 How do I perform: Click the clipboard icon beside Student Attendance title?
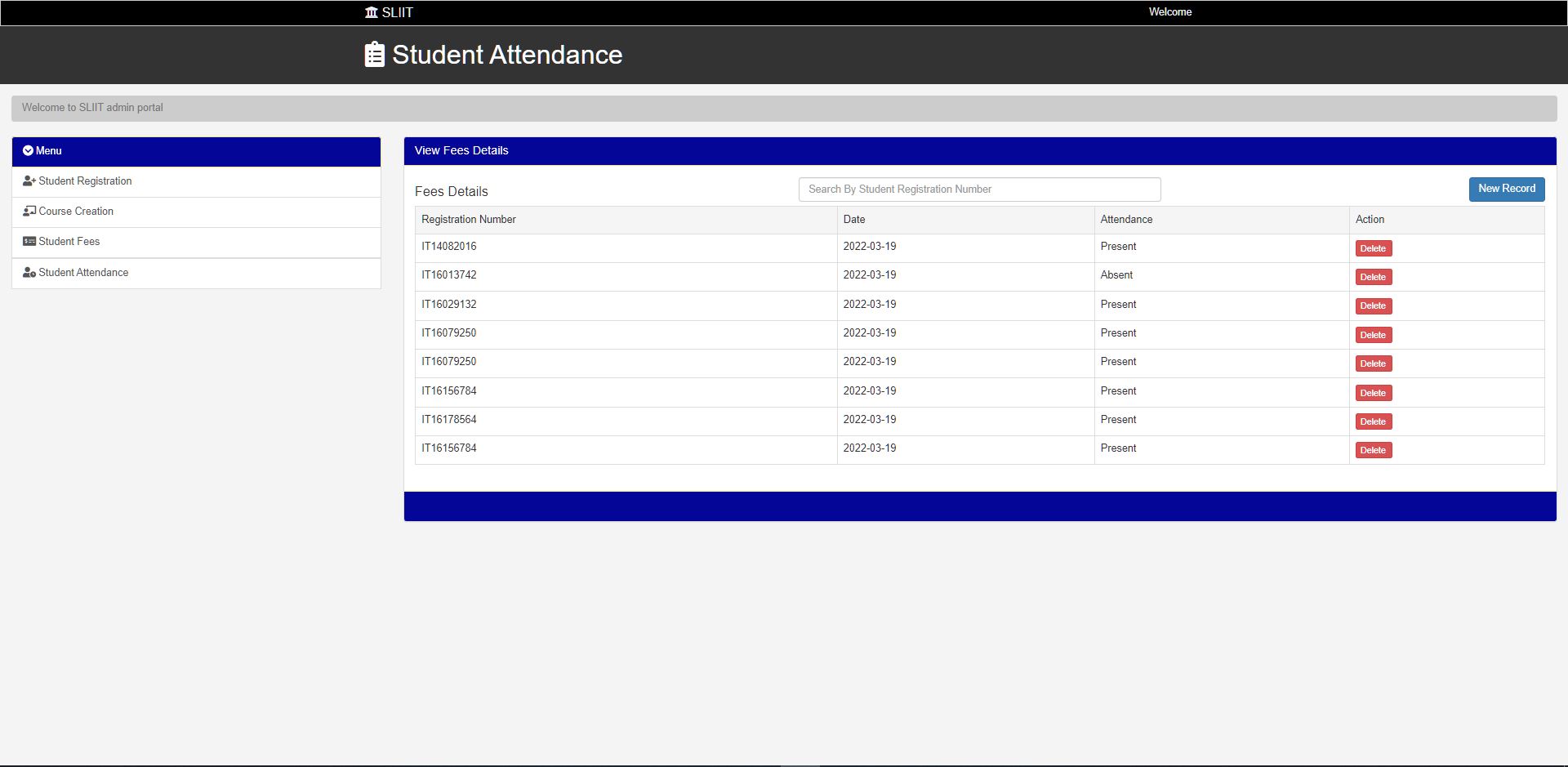point(375,55)
